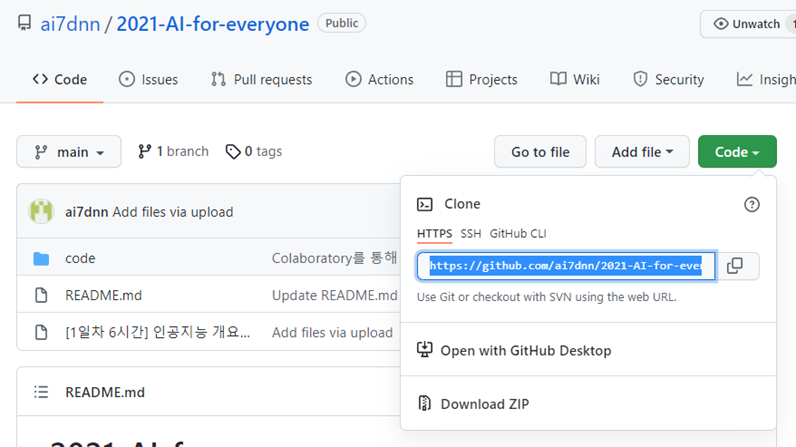Expand the Add file dropdown
Image resolution: width=796 pixels, height=447 pixels.
pos(642,152)
